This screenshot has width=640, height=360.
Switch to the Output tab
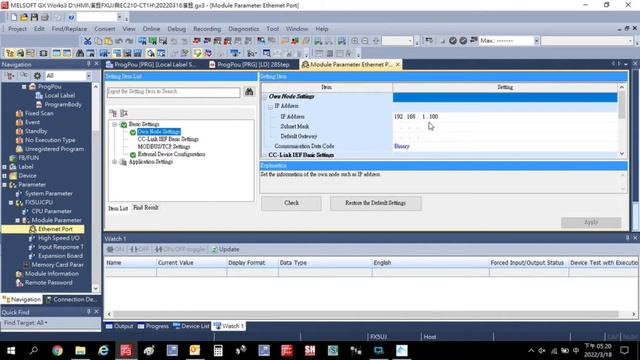(x=120, y=326)
